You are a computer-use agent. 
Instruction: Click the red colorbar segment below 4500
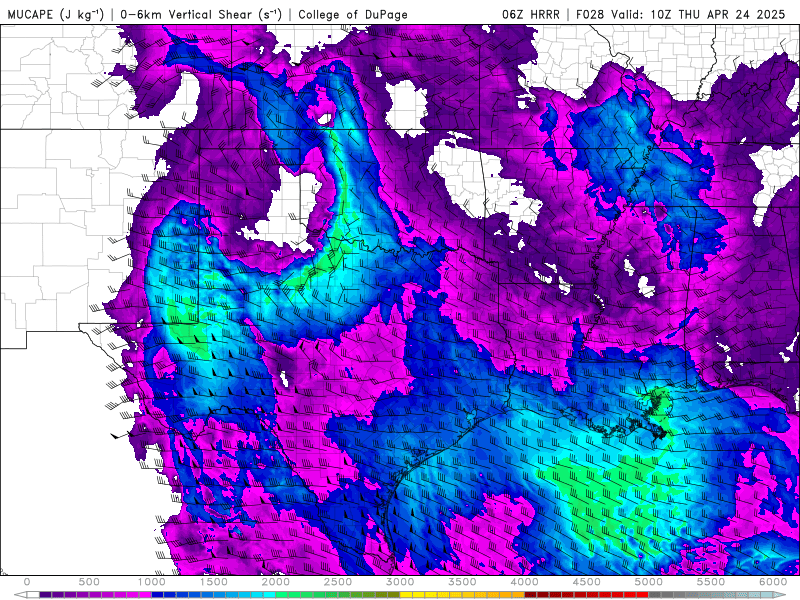click(593, 595)
